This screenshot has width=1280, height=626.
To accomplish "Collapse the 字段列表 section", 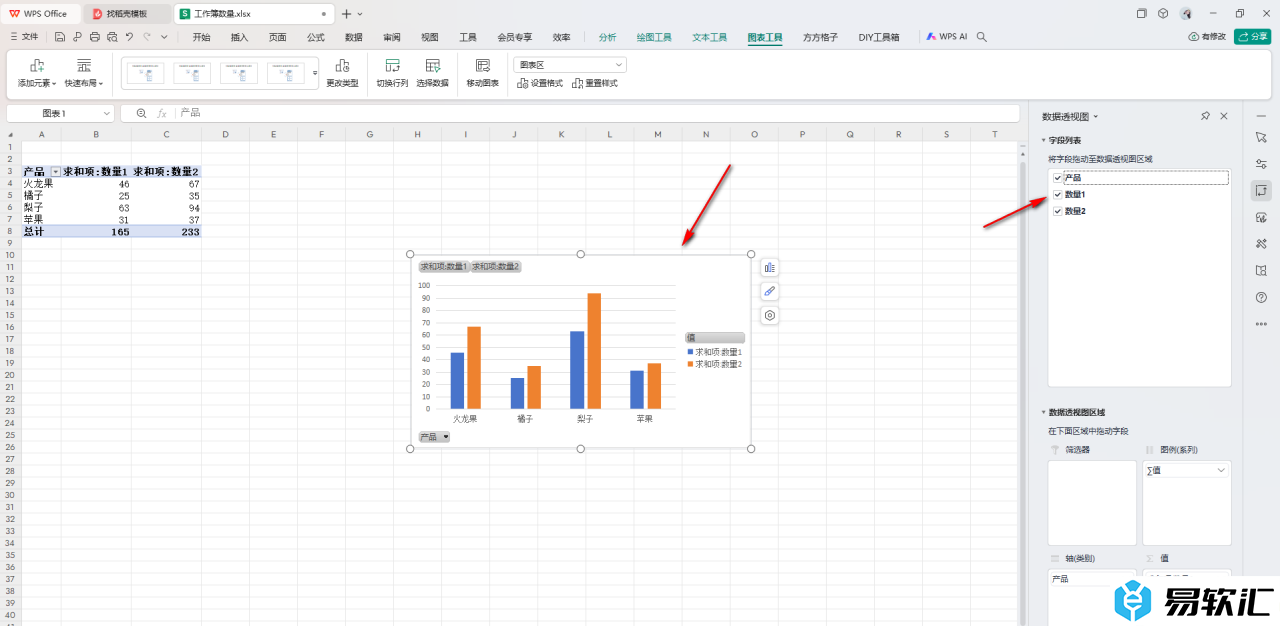I will click(1043, 141).
